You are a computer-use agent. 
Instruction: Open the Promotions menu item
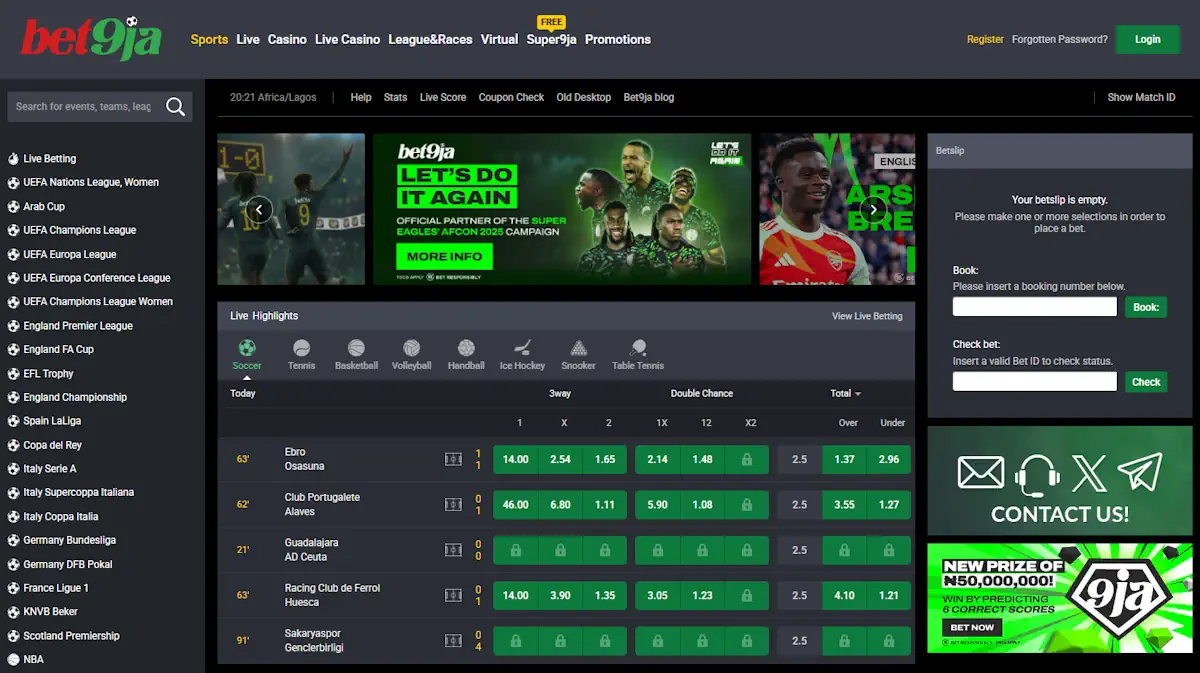click(x=617, y=40)
